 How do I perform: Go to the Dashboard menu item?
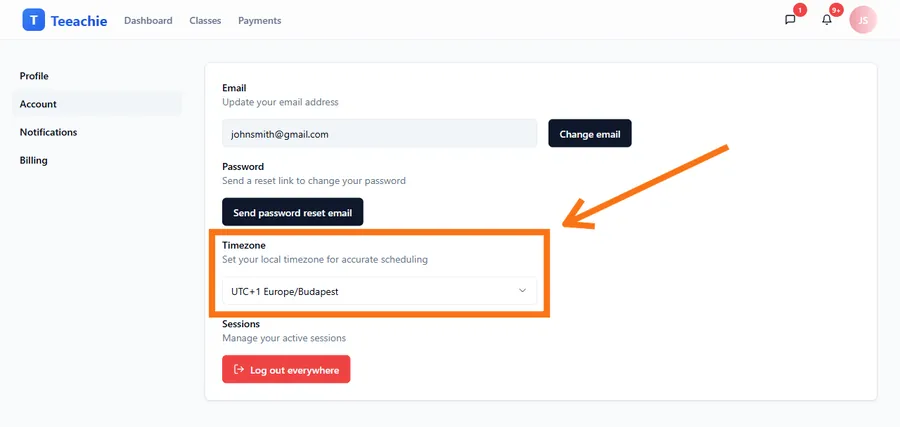(148, 21)
